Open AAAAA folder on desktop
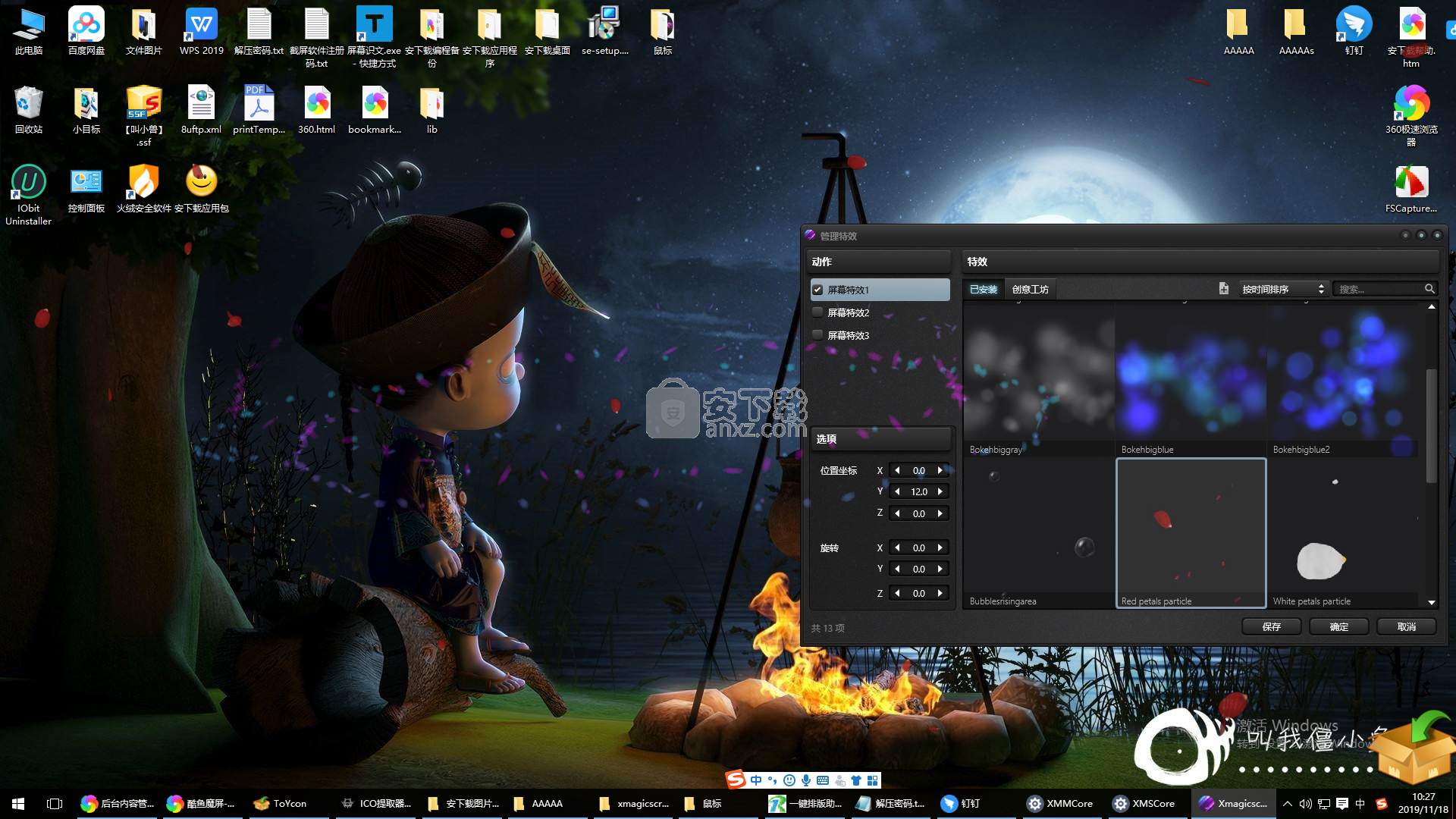Viewport: 1456px width, 819px height. tap(1239, 32)
